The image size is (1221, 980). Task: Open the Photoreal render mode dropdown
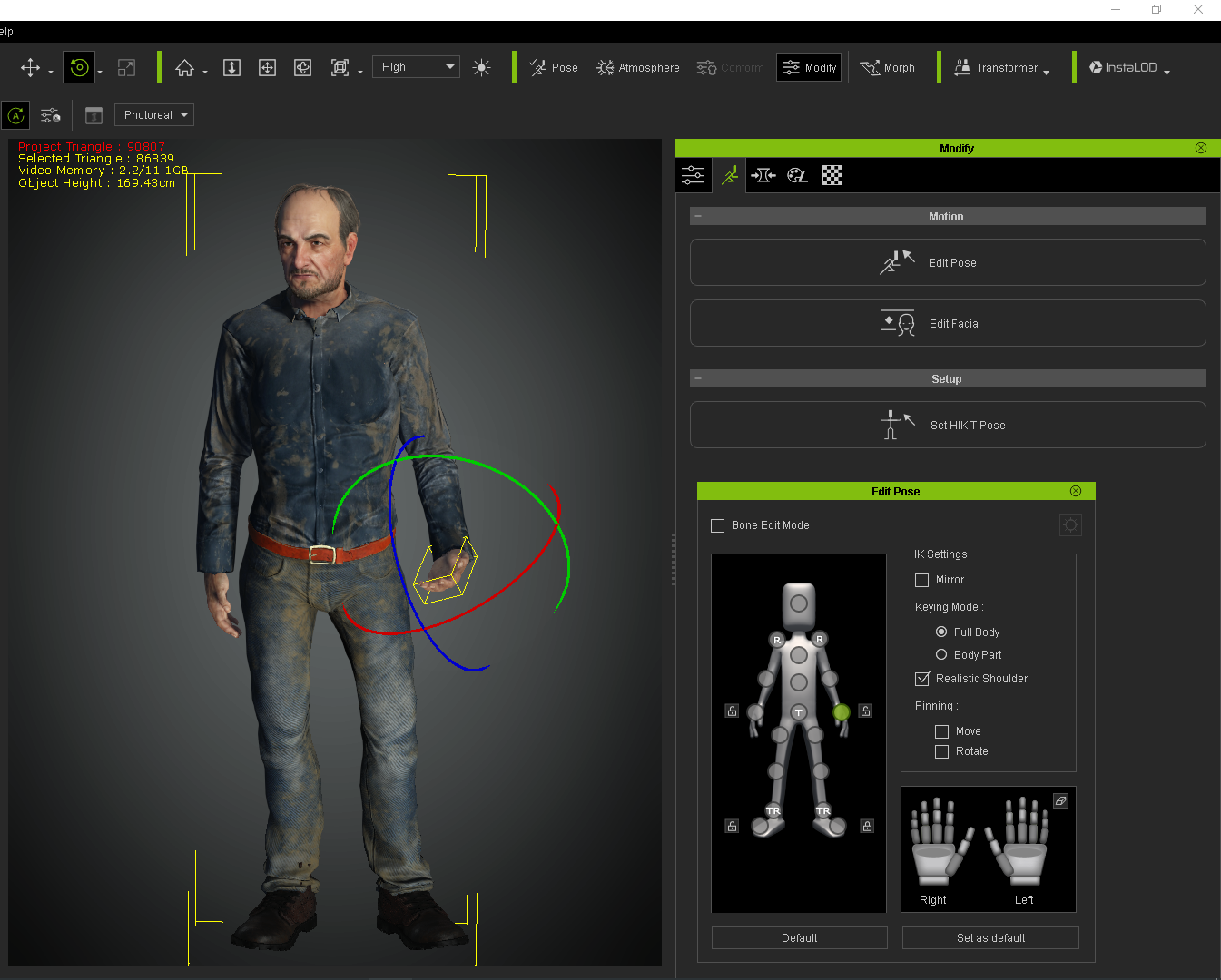154,115
